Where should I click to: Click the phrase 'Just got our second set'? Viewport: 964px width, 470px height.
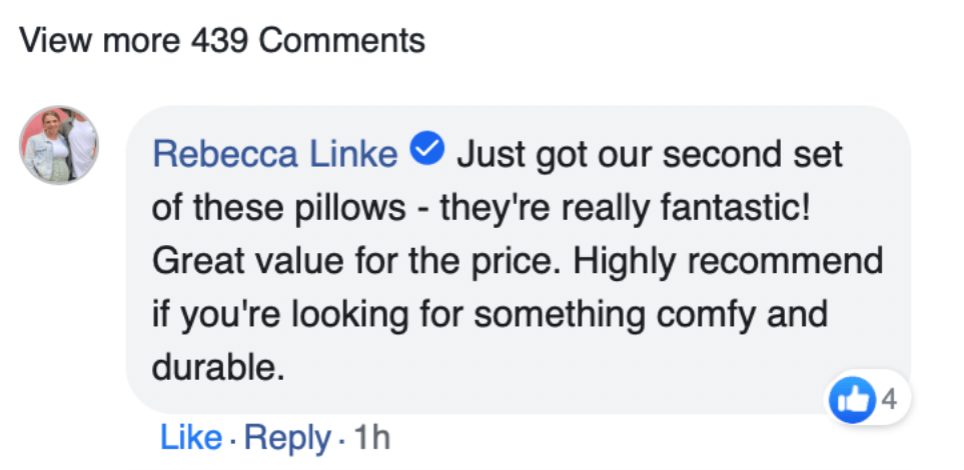[x=650, y=154]
